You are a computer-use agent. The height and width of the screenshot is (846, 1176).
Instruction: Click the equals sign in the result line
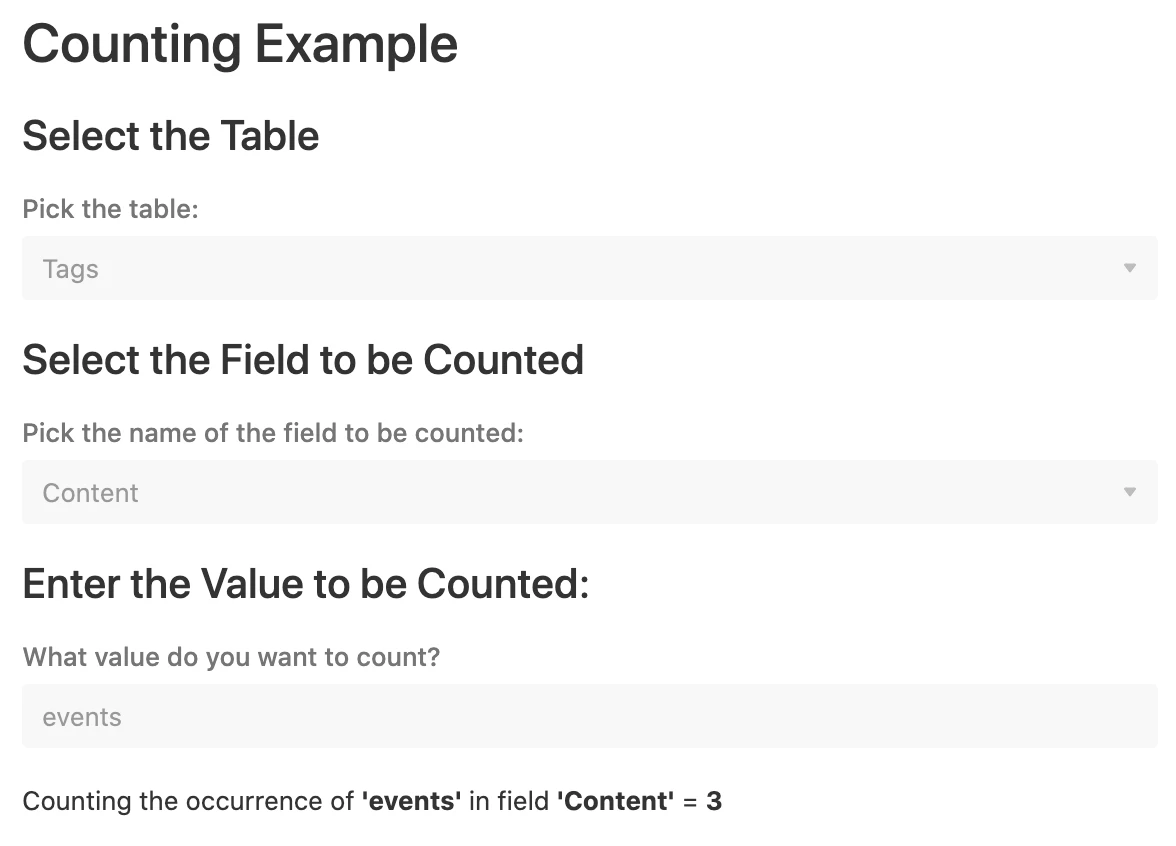pyautogui.click(x=690, y=802)
